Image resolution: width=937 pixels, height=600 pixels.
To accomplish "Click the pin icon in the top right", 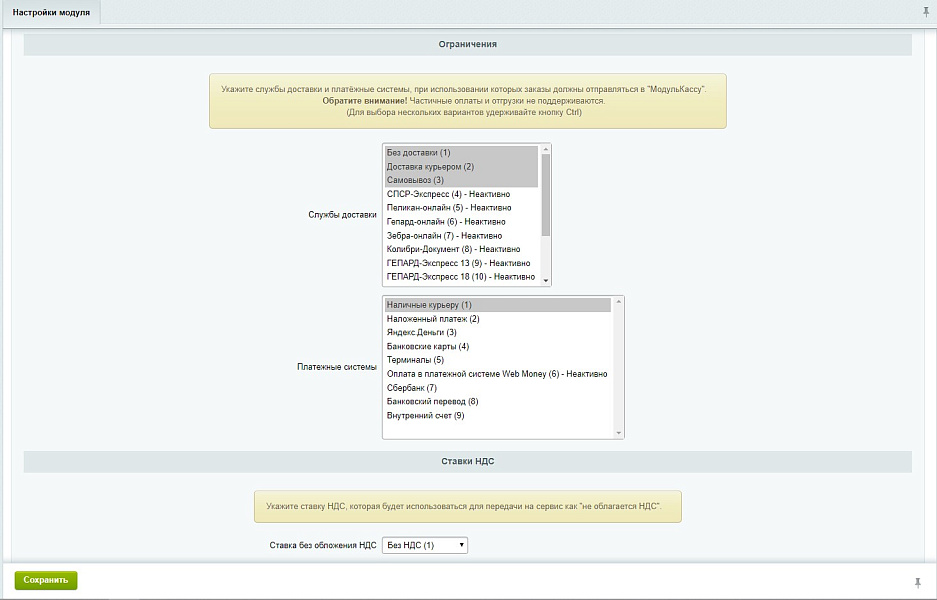I will (x=924, y=12).
